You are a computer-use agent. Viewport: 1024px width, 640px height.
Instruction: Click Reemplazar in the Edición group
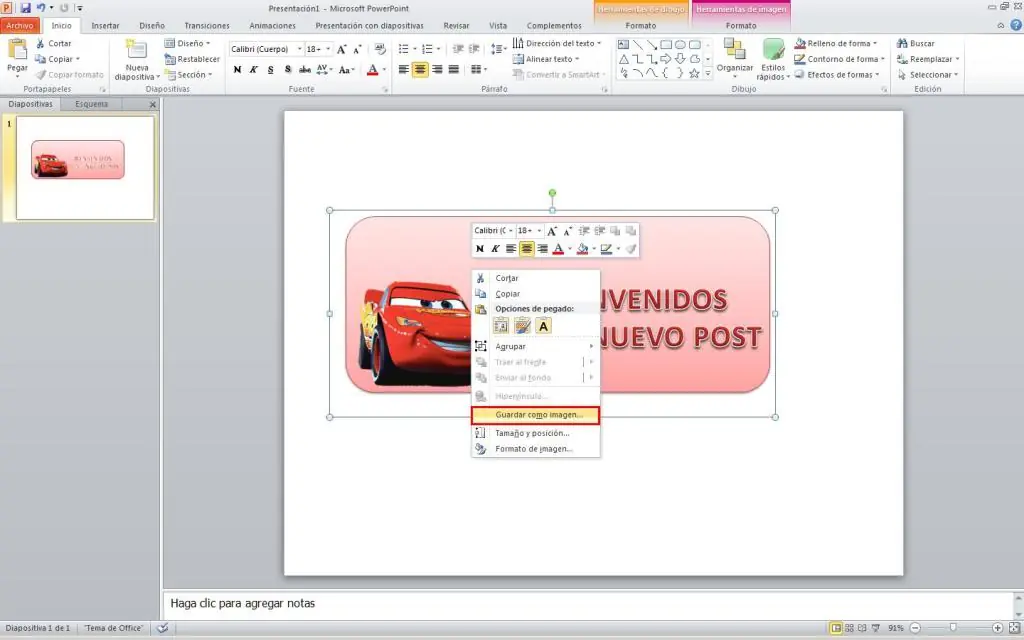tap(929, 59)
